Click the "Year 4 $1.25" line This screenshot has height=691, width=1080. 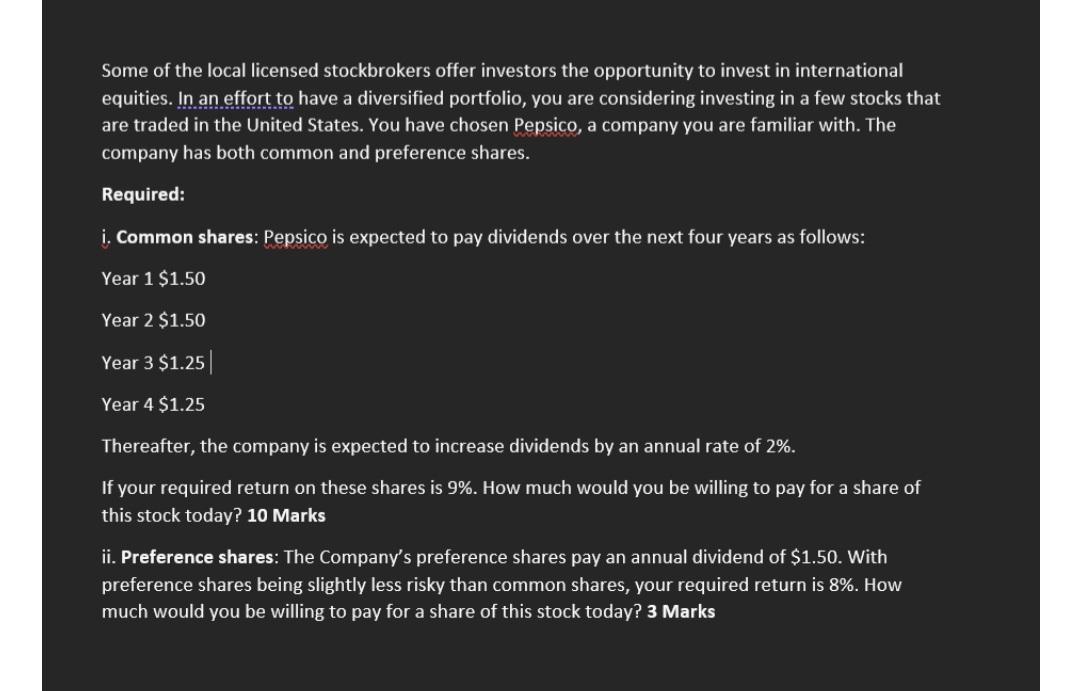[153, 404]
